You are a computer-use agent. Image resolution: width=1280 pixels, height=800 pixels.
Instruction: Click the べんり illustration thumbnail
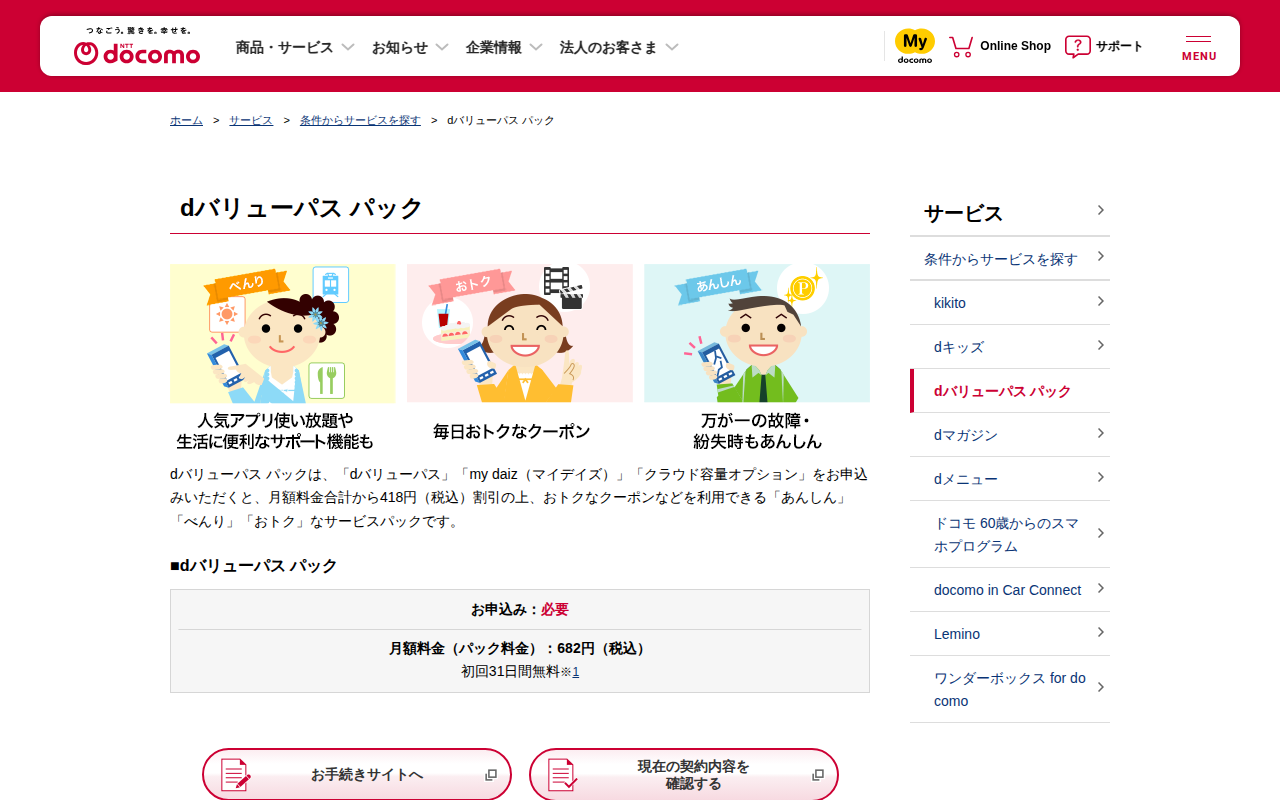click(283, 333)
